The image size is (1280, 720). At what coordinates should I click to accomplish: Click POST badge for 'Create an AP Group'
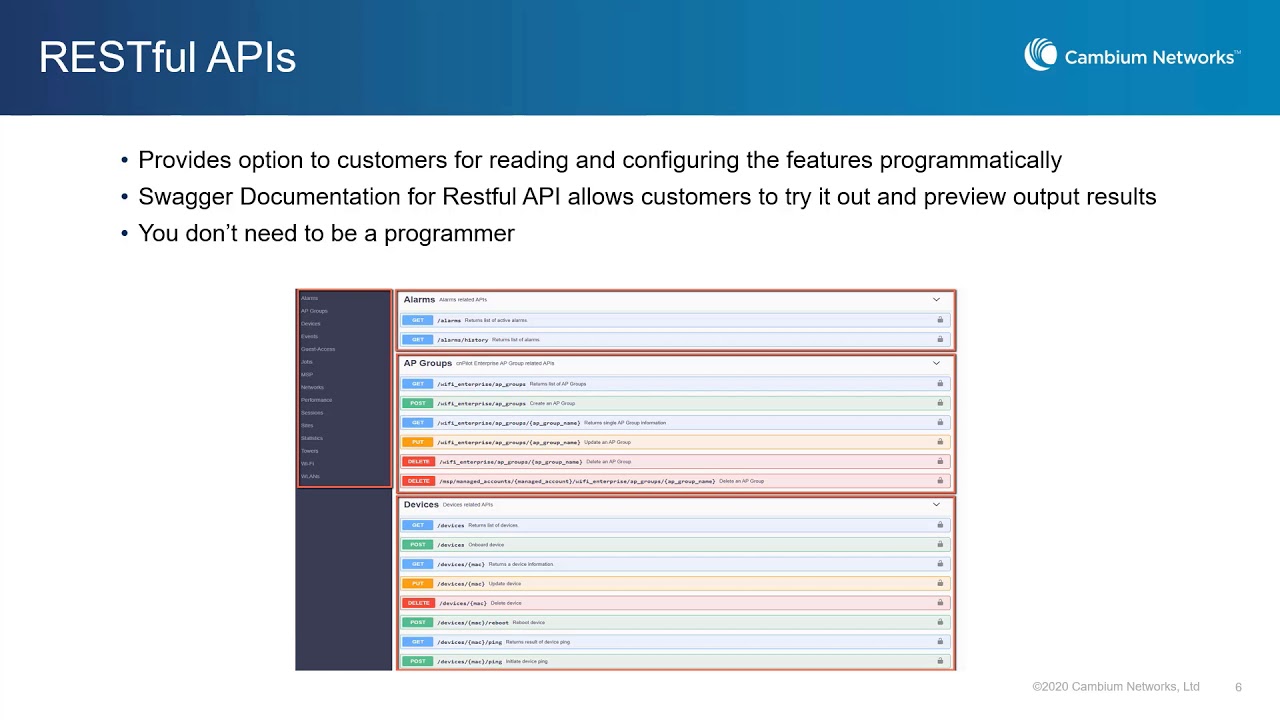pyautogui.click(x=418, y=403)
